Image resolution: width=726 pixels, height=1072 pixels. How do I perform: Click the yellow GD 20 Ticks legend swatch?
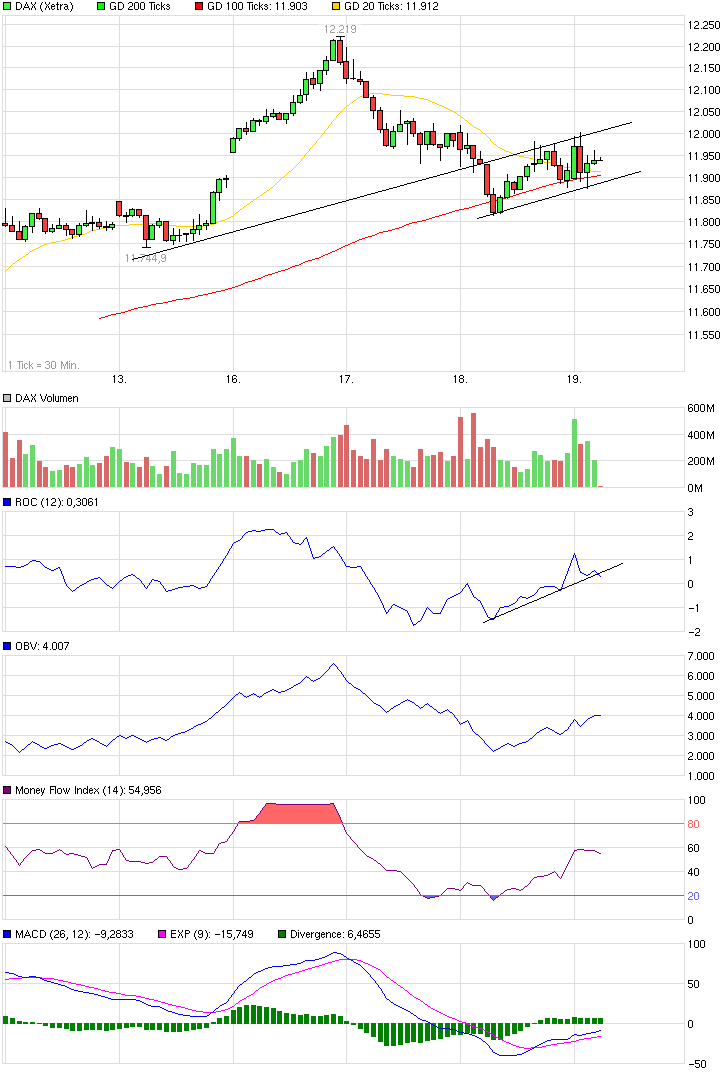click(x=336, y=6)
